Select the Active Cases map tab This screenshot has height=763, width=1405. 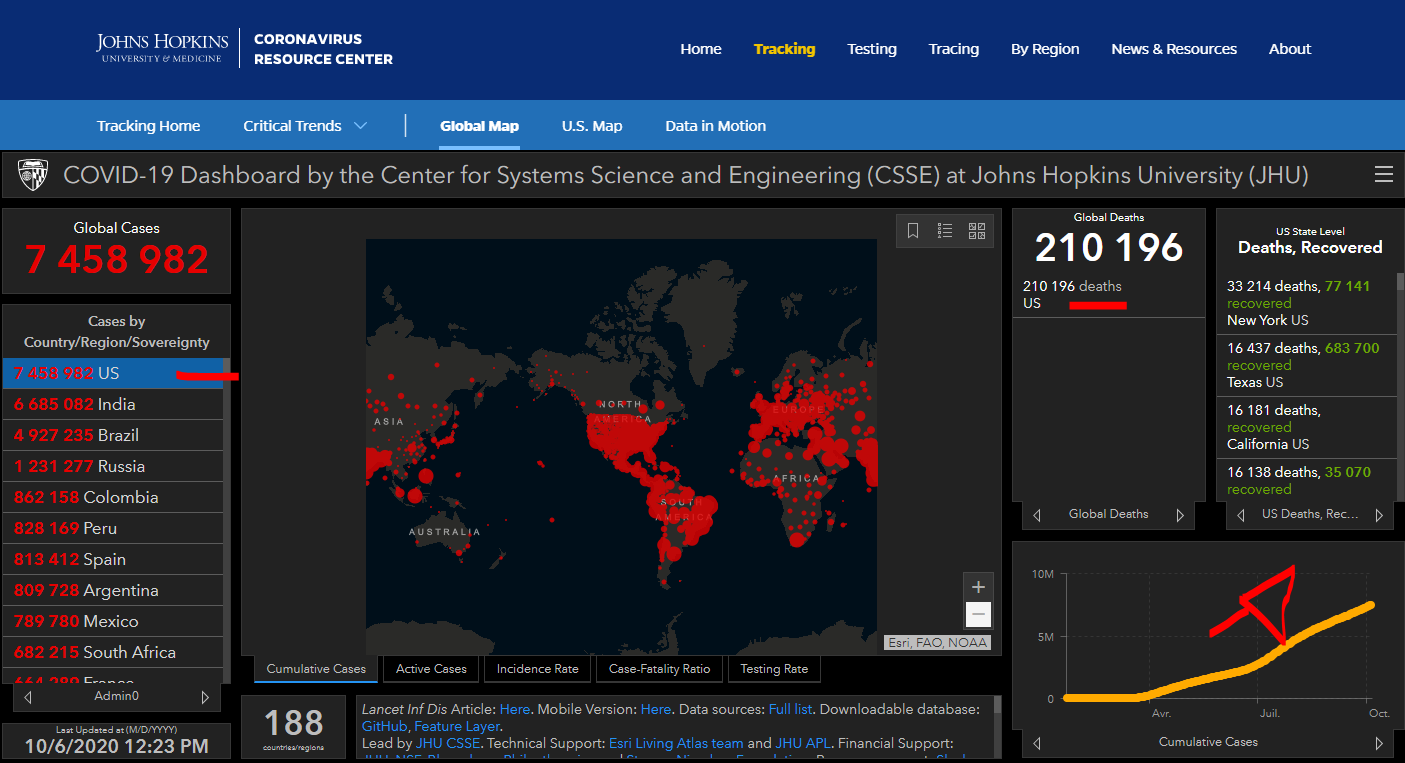pos(431,669)
